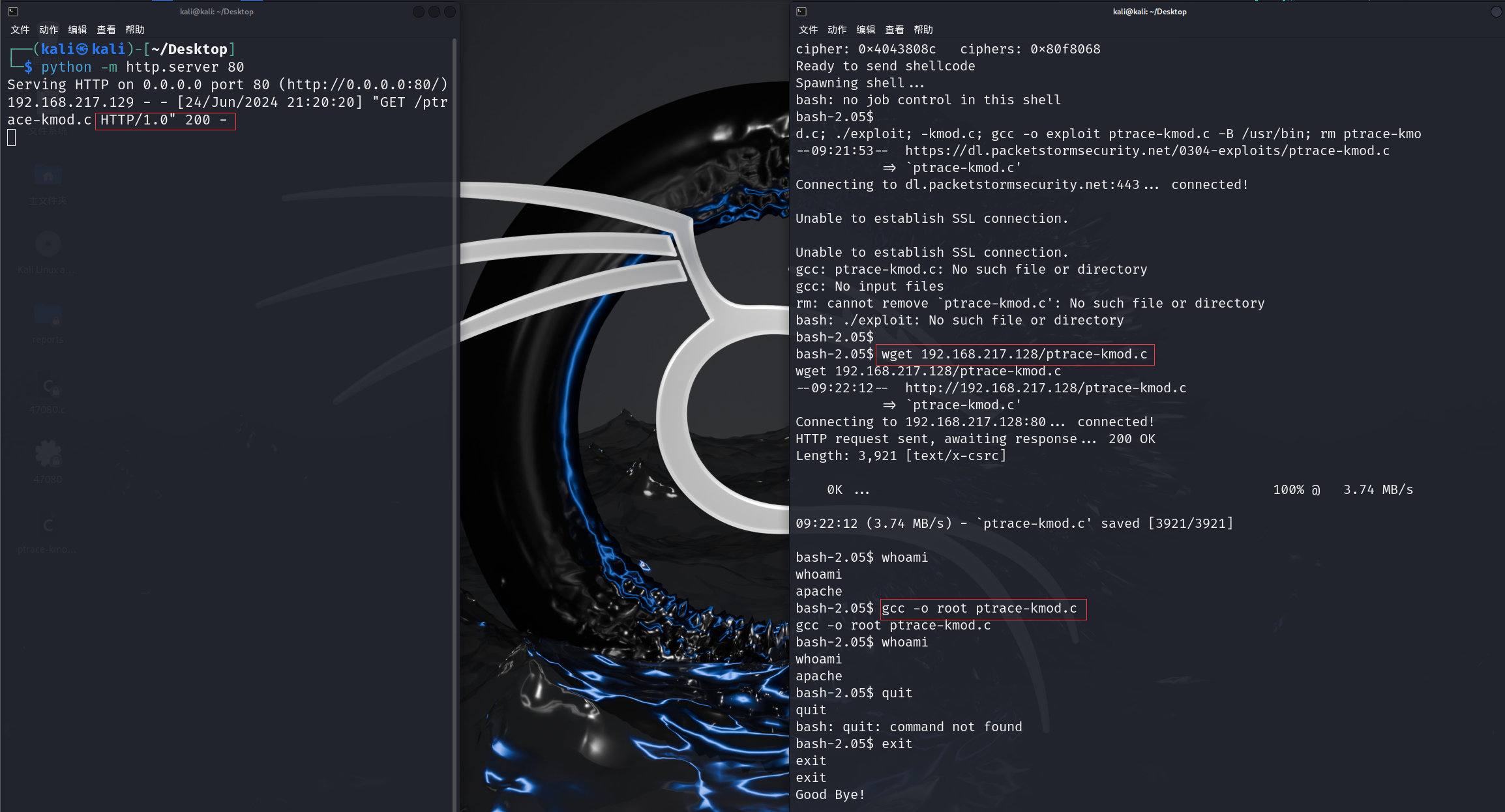Click the left terminal's vertical scrollbar
The image size is (1505, 812).
[x=454, y=424]
